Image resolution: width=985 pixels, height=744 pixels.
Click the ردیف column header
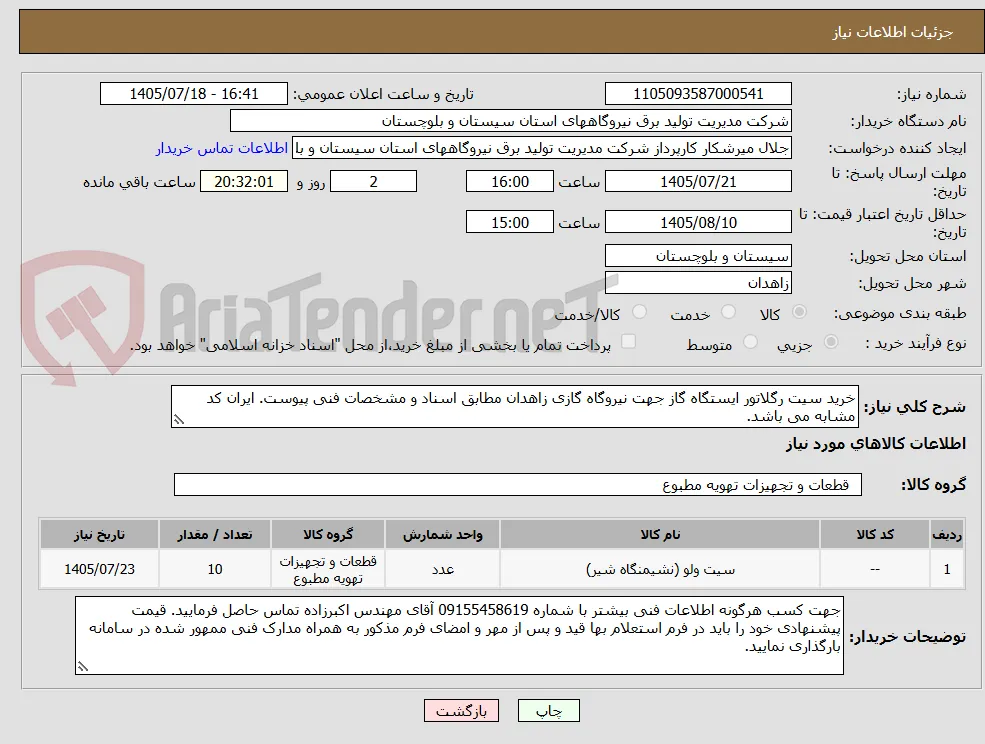click(x=947, y=535)
